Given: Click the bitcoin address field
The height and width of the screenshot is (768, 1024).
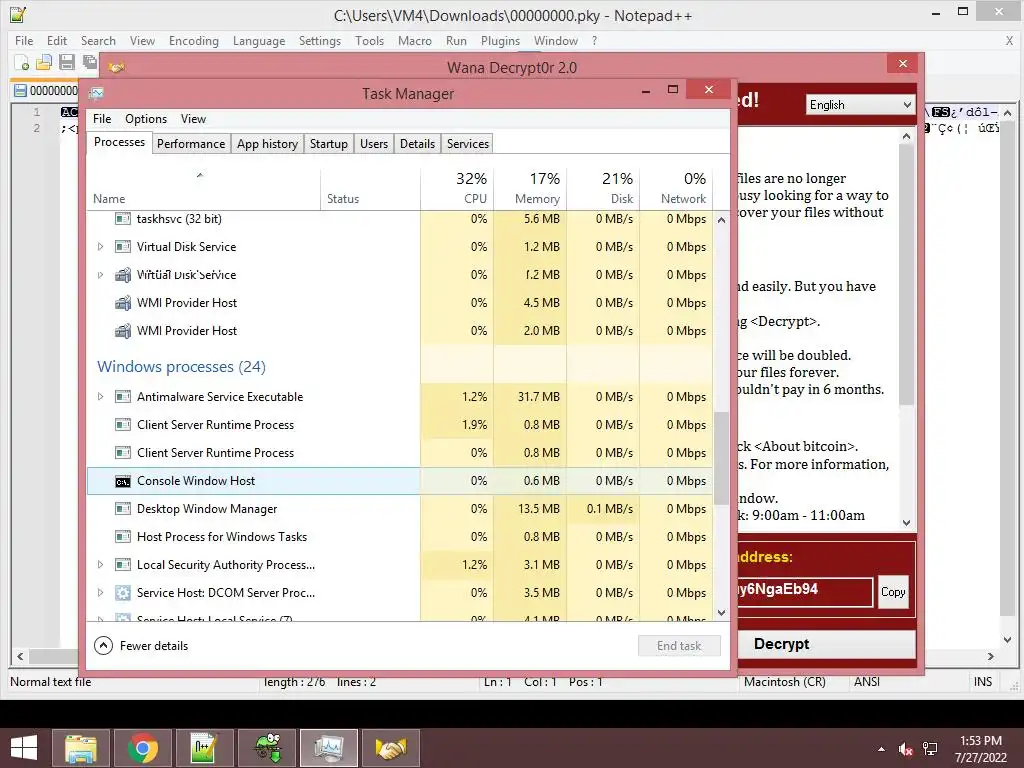Looking at the screenshot, I should 805,592.
